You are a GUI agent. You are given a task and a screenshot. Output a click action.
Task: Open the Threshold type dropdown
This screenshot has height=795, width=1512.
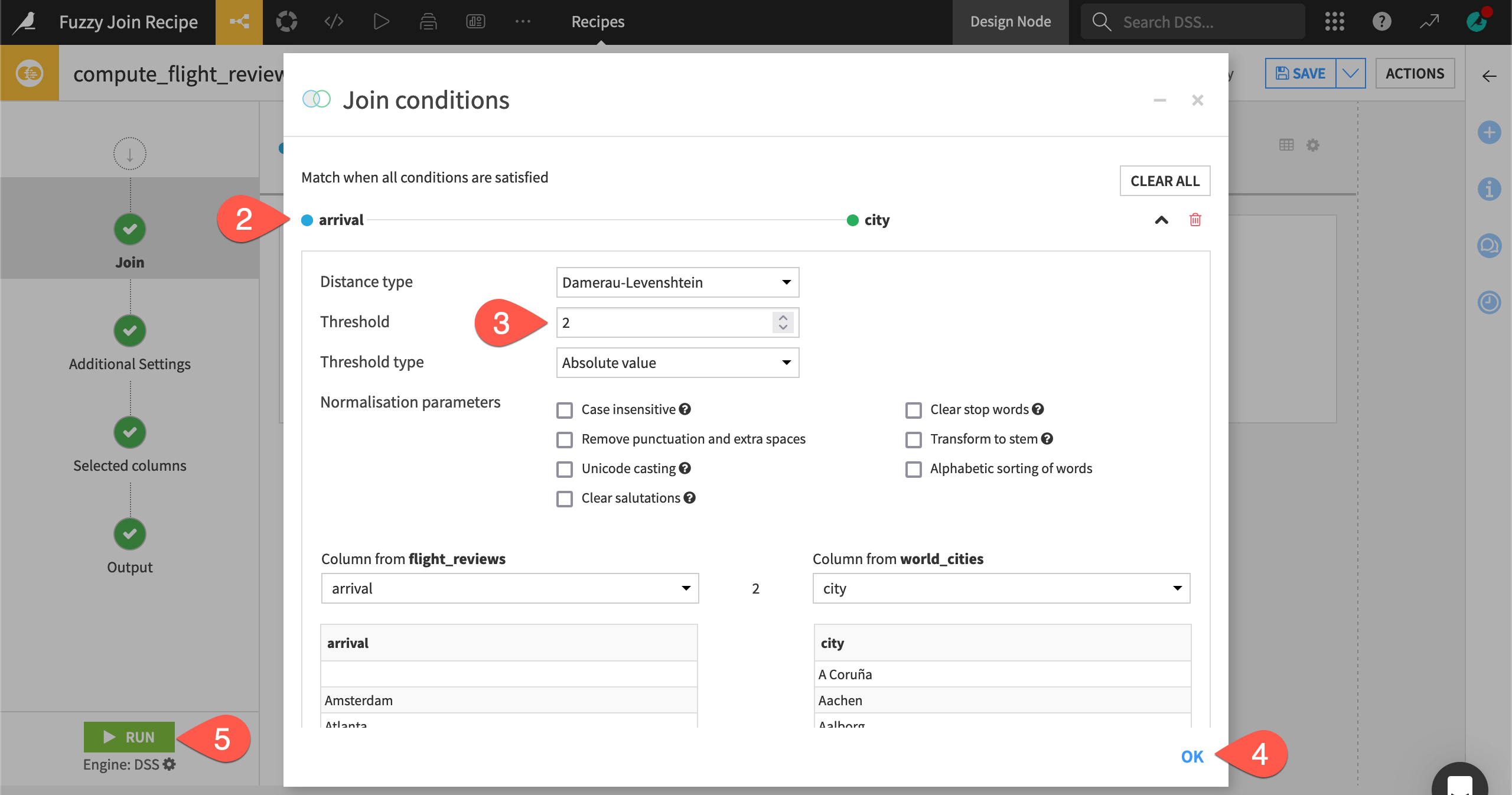tap(676, 362)
